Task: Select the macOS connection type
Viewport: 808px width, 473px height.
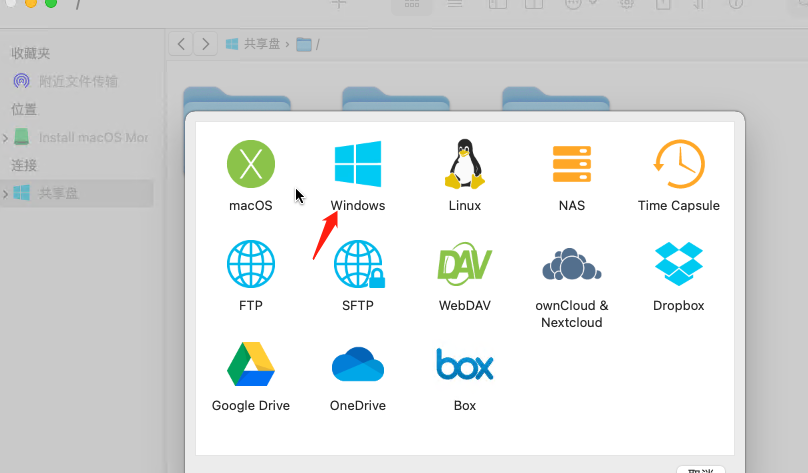Action: pos(251,164)
